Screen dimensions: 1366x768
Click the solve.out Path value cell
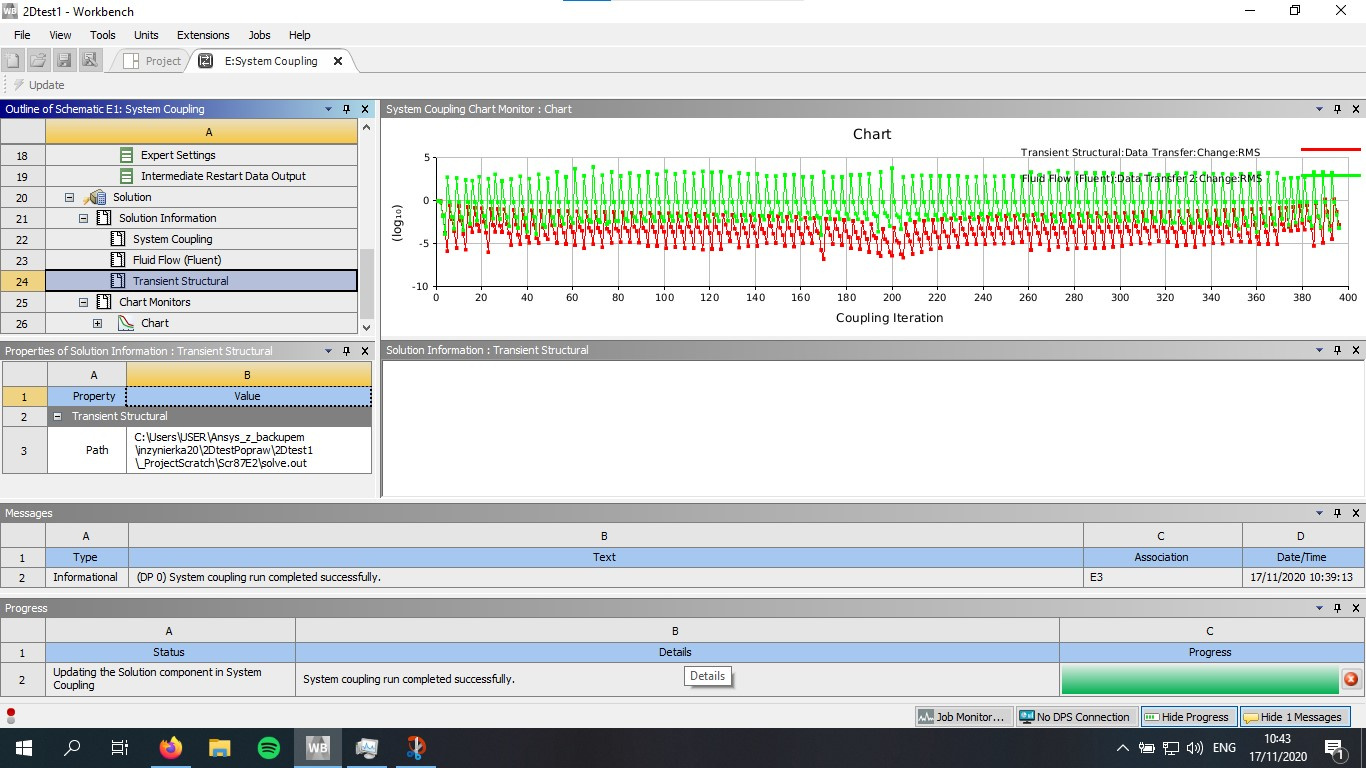(x=249, y=450)
